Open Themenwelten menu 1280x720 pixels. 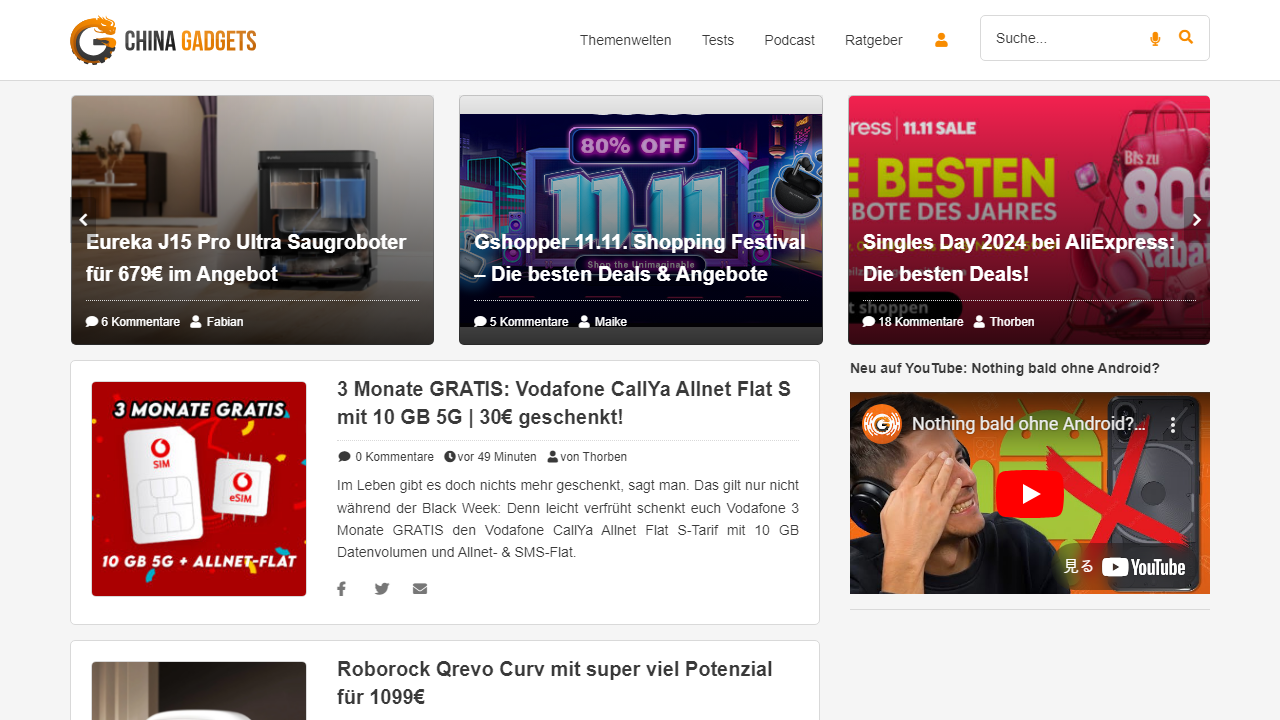625,40
